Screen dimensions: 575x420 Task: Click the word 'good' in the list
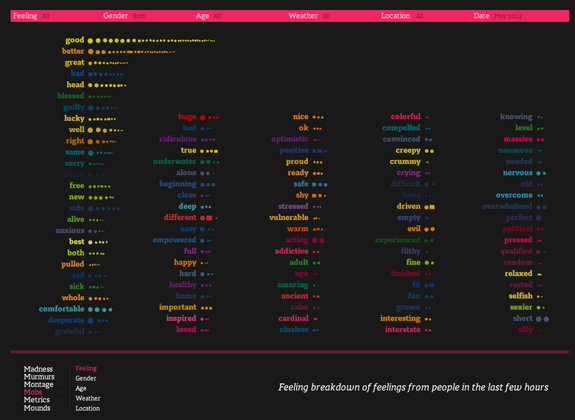[x=75, y=40]
